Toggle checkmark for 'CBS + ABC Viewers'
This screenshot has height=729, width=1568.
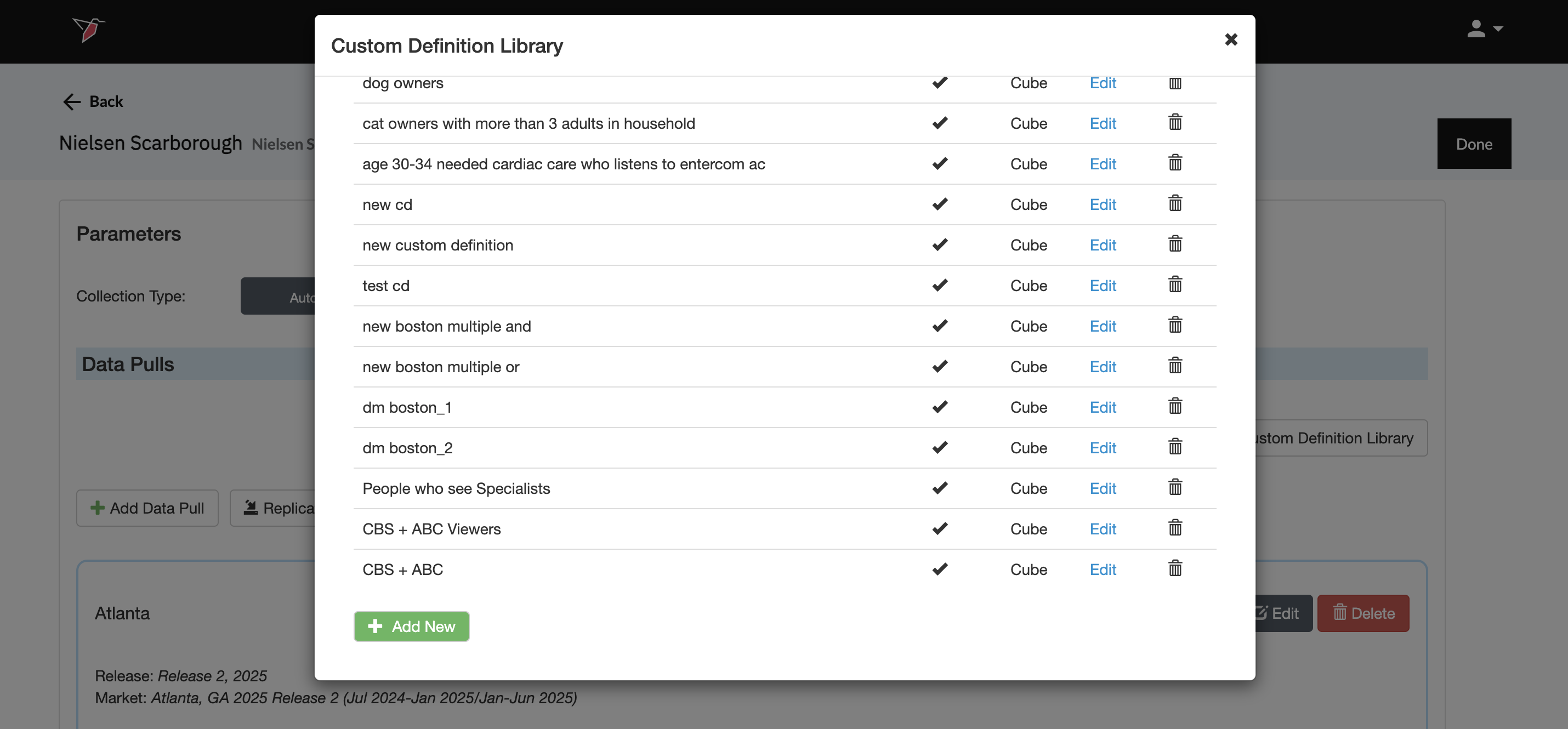(x=940, y=528)
